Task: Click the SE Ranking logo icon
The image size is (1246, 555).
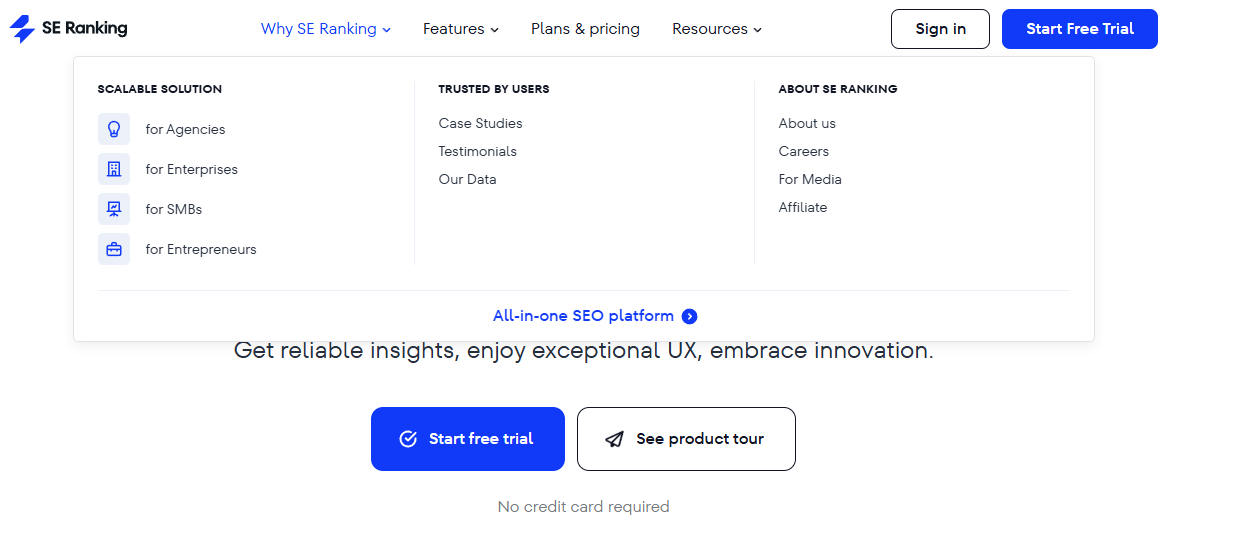Action: (x=22, y=29)
